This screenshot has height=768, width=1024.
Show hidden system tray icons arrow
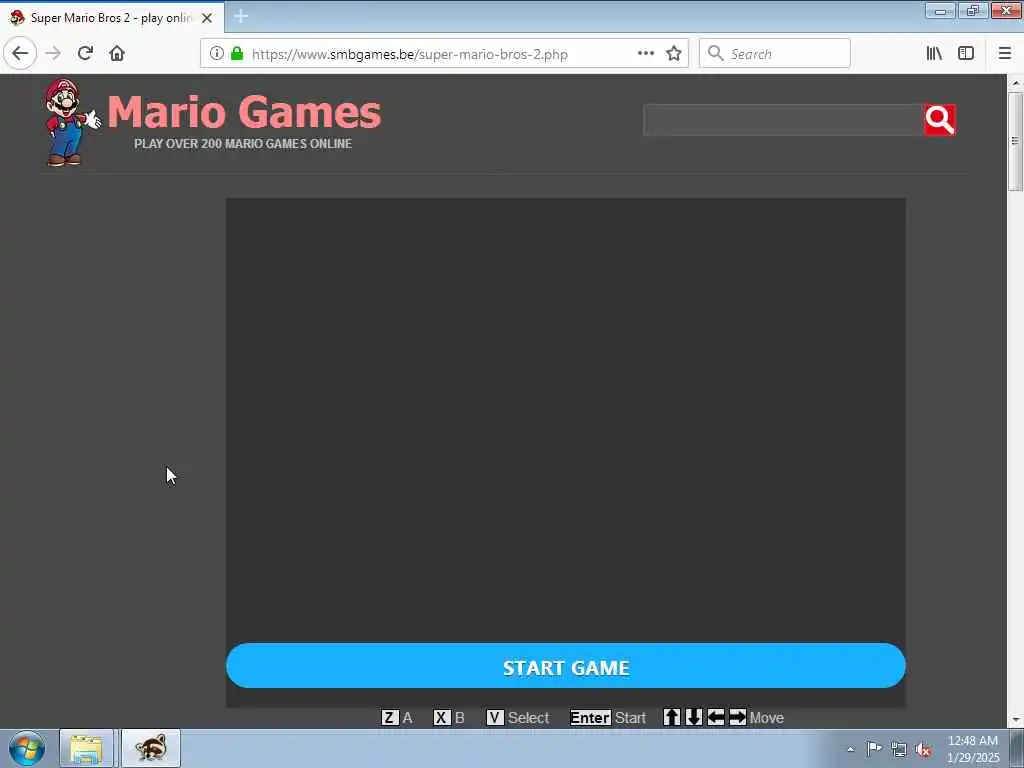[850, 750]
